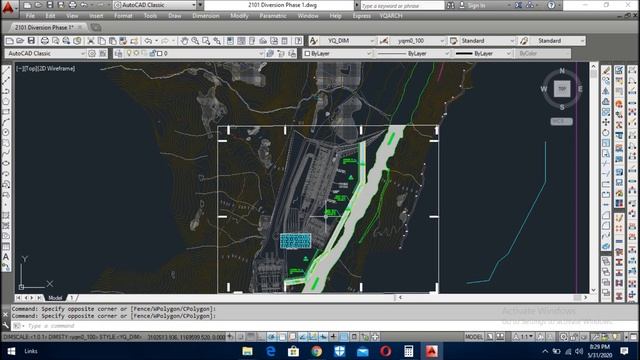Toggle the layer 0 lightbulb on/off icon

pos(129,53)
